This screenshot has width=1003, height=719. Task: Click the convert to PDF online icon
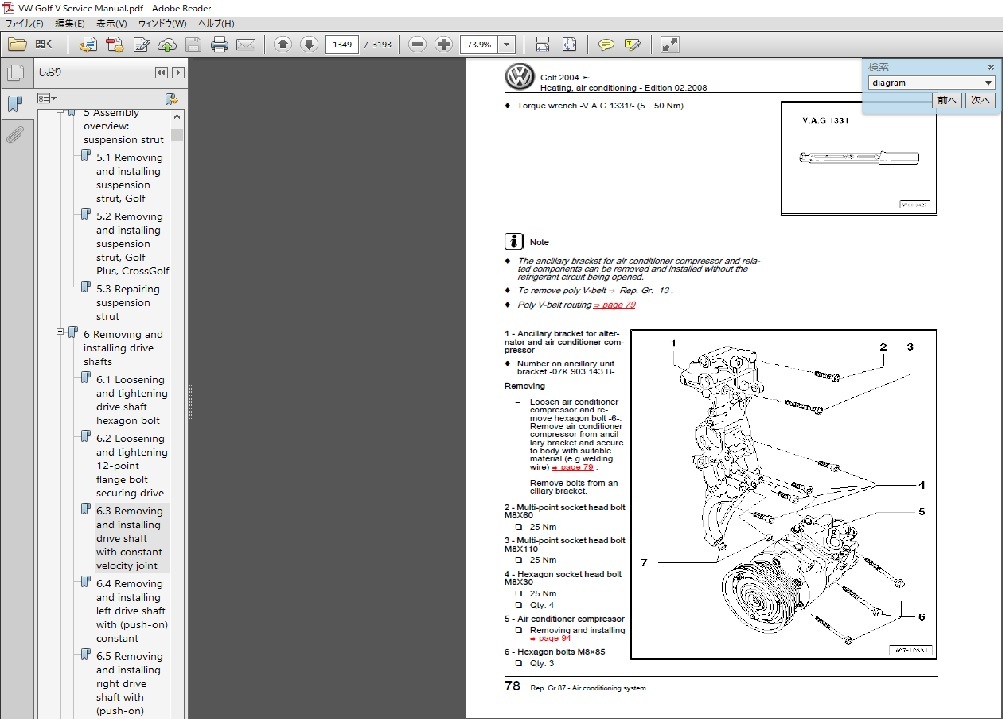pyautogui.click(x=88, y=44)
